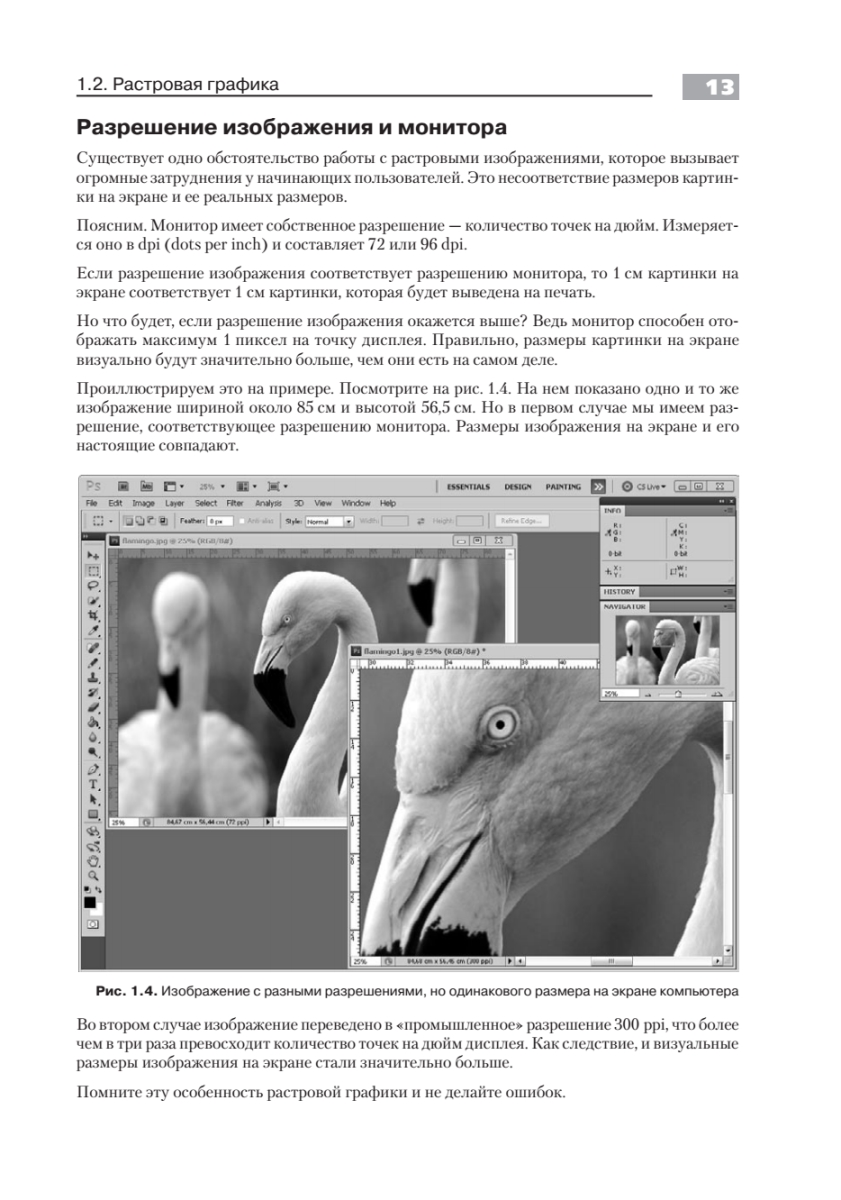Select the Move tool
Screen dimensions: 841x1200
92,554
